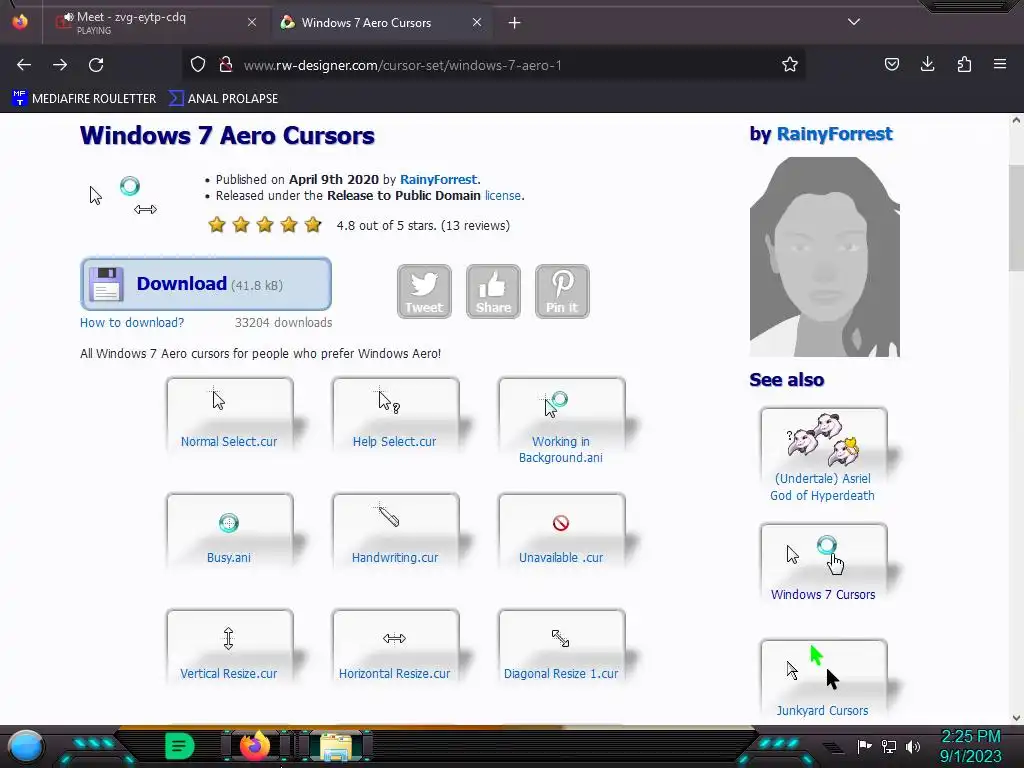
Task: Open the Windows 7 Cursors set
Action: point(824,564)
